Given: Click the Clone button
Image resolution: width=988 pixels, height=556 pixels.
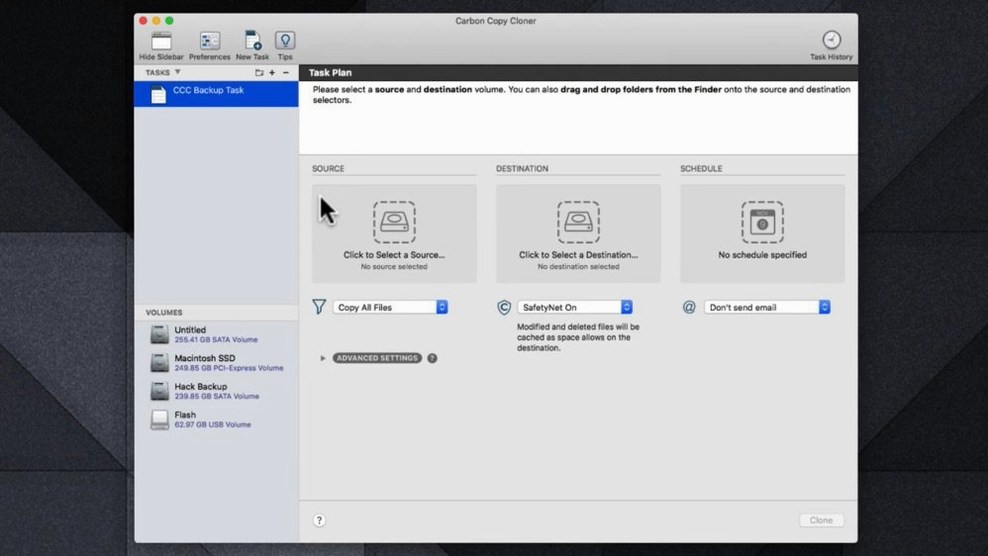Looking at the screenshot, I should click(x=821, y=520).
